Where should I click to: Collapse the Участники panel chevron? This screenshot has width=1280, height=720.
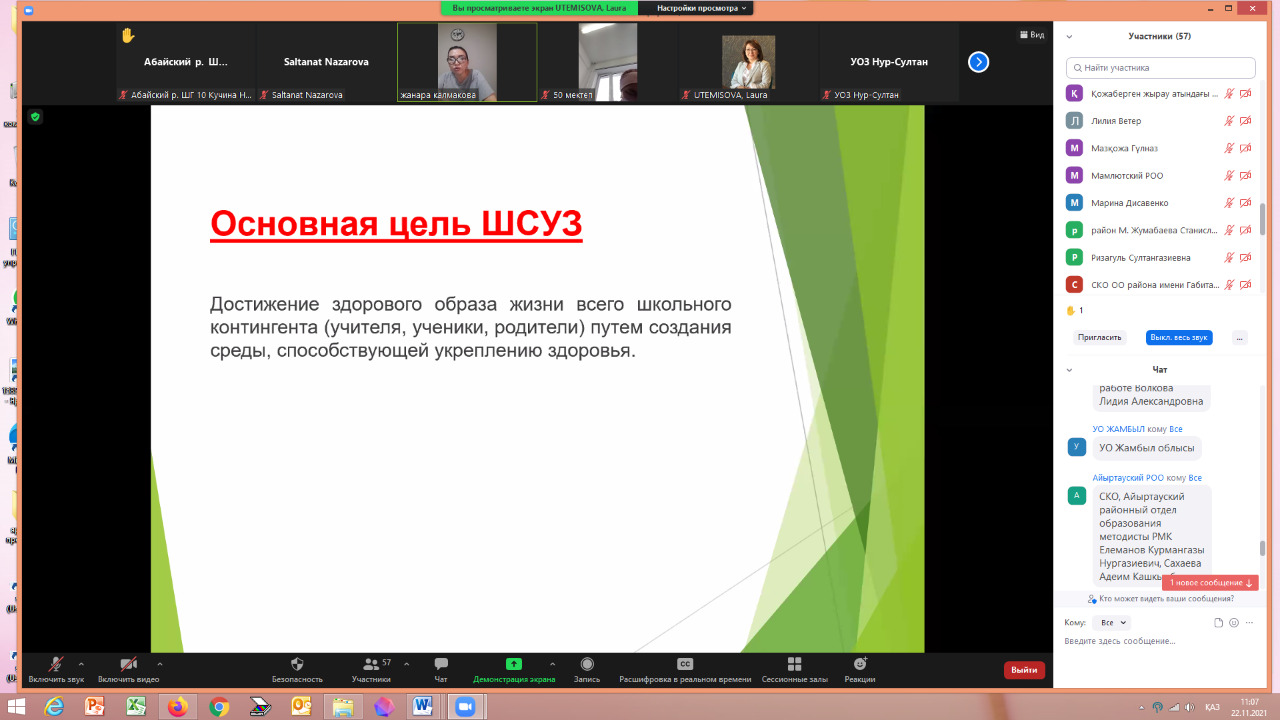1069,36
